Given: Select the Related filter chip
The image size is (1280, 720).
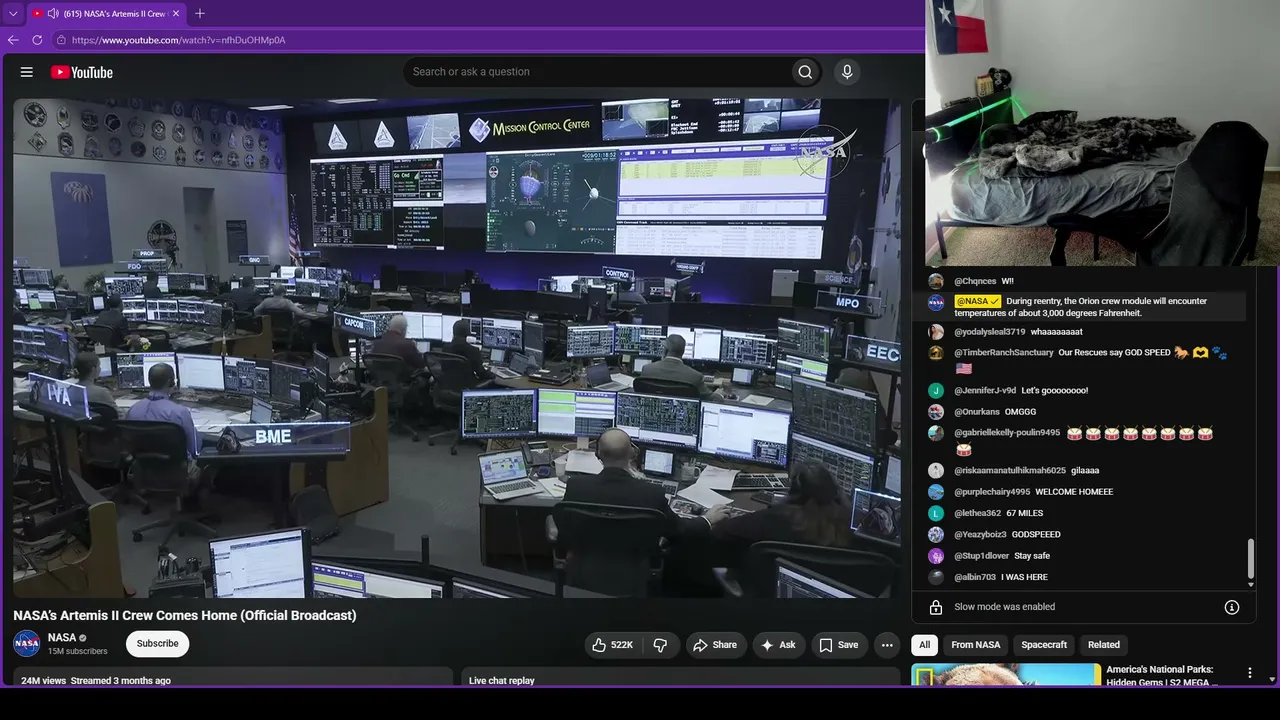Looking at the screenshot, I should 1104,645.
